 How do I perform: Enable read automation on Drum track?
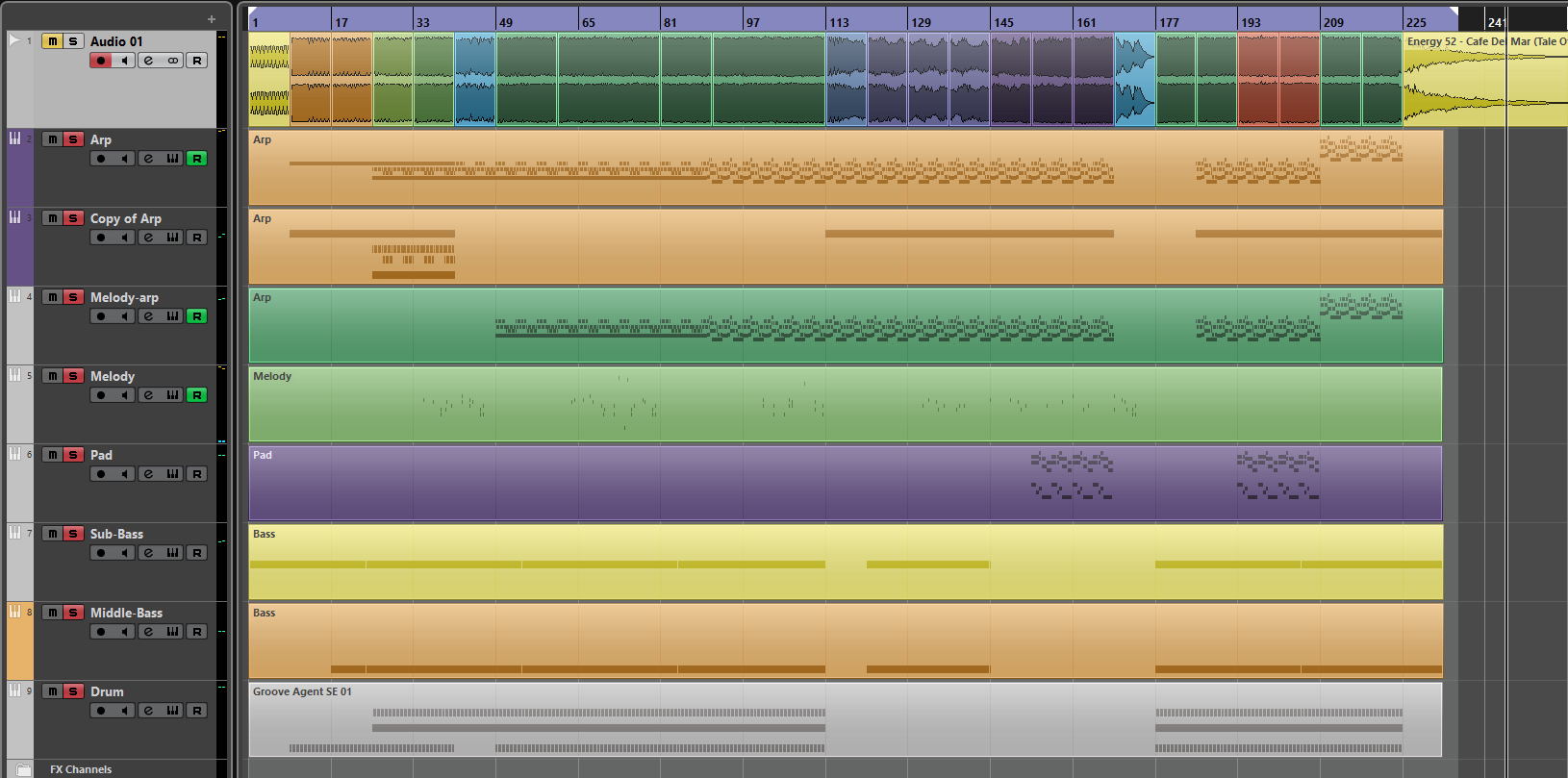pyautogui.click(x=196, y=711)
